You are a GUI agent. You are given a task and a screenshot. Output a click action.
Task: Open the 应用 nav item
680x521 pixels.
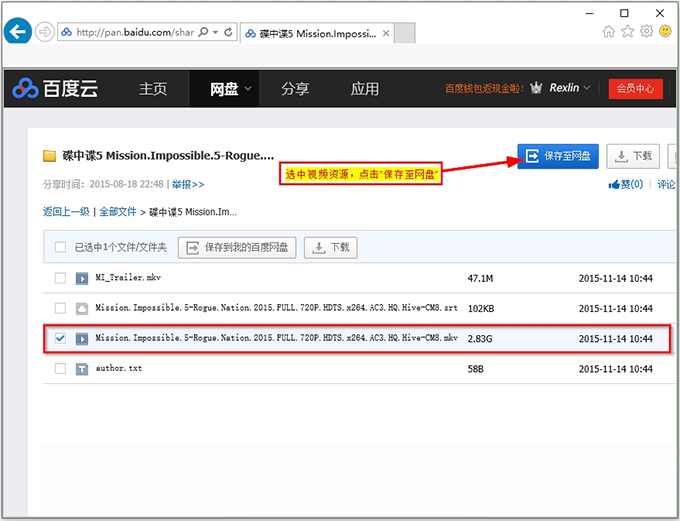coord(365,89)
